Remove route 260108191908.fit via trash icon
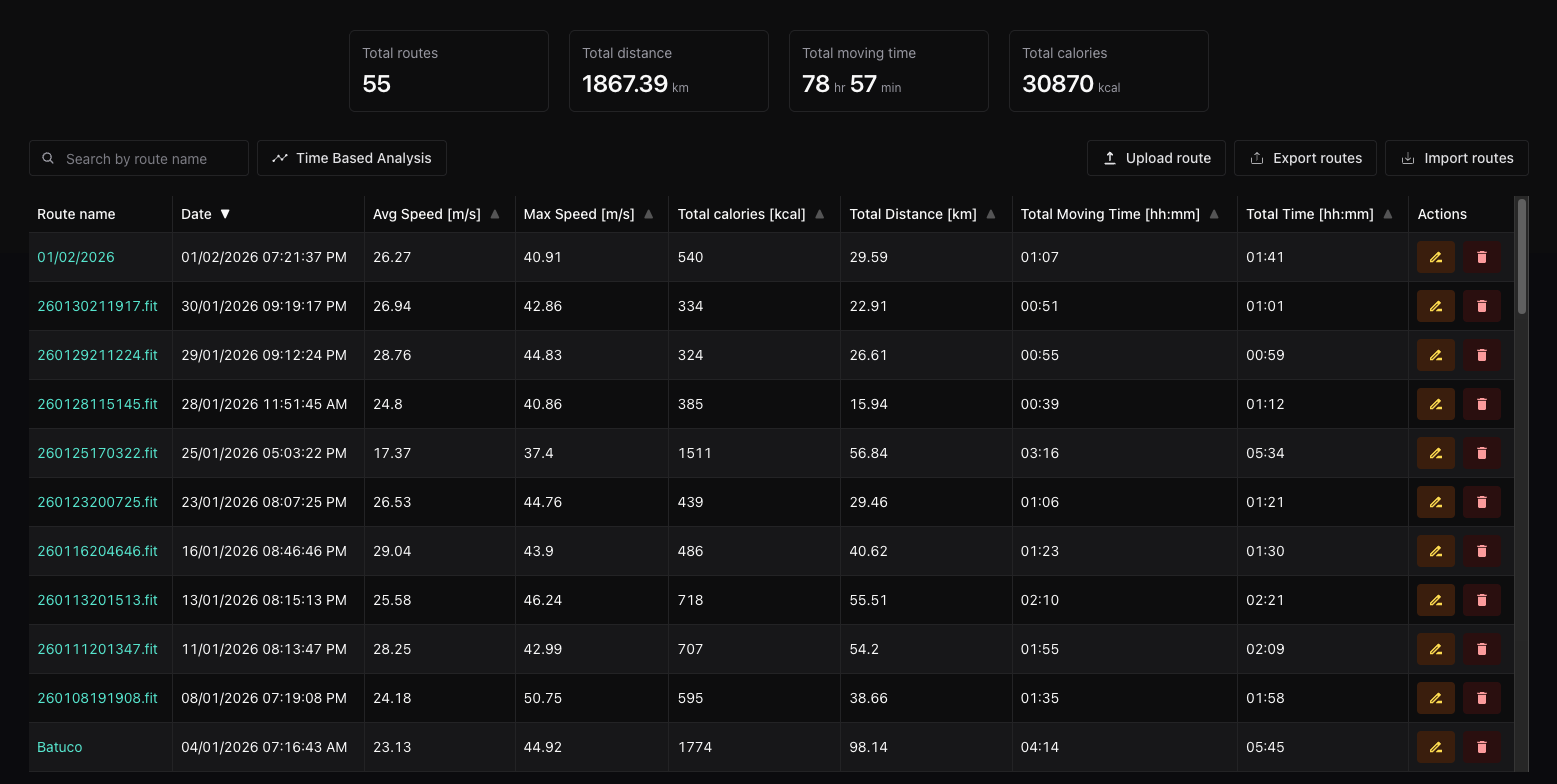 tap(1482, 698)
